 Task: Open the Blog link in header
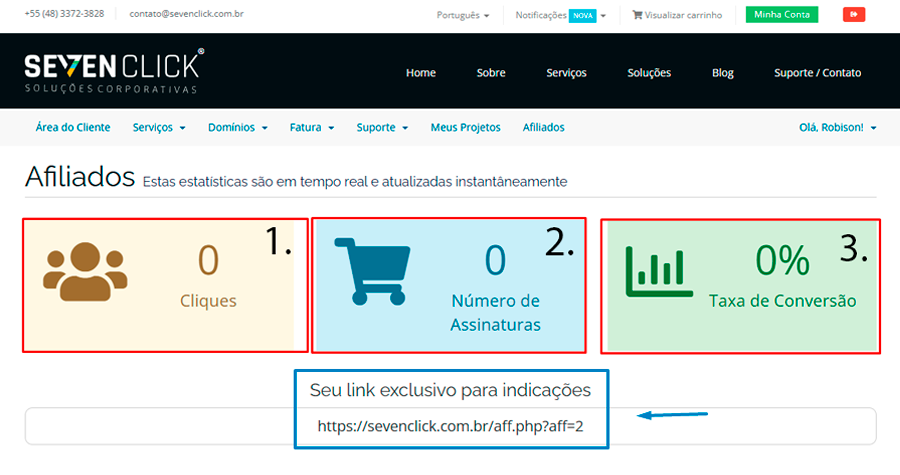click(x=722, y=73)
